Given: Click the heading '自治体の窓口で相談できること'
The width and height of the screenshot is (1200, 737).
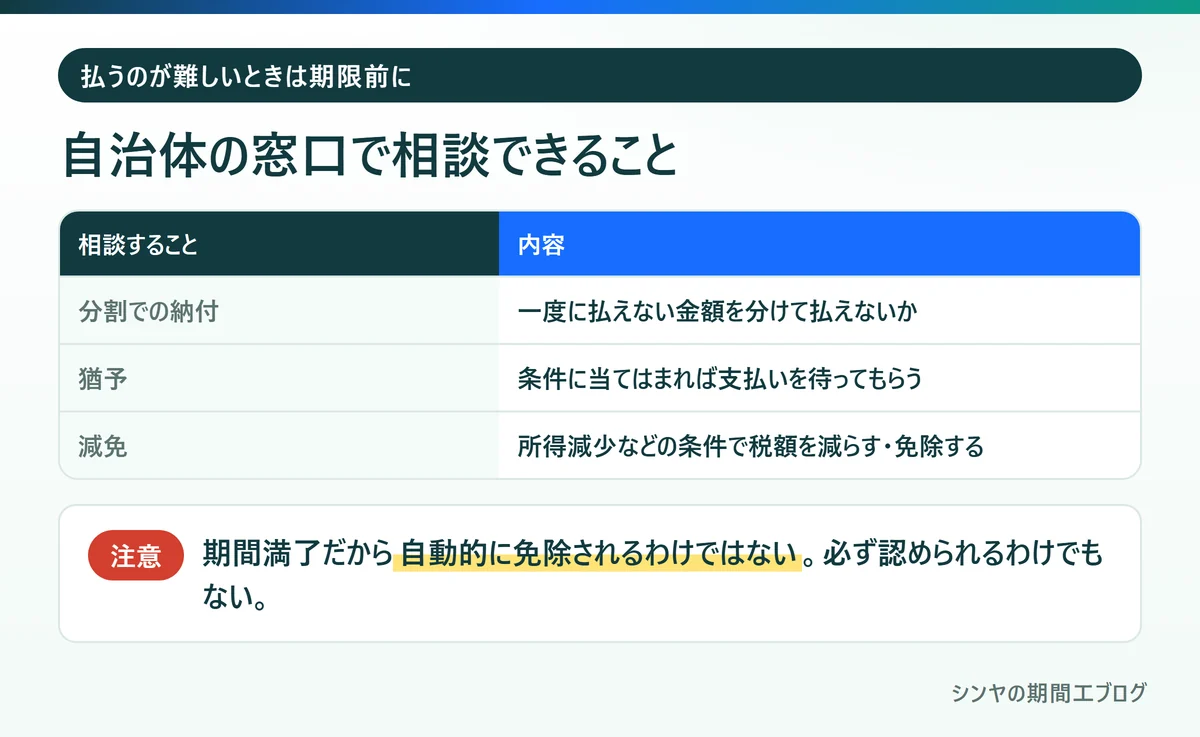Looking at the screenshot, I should click(x=371, y=156).
